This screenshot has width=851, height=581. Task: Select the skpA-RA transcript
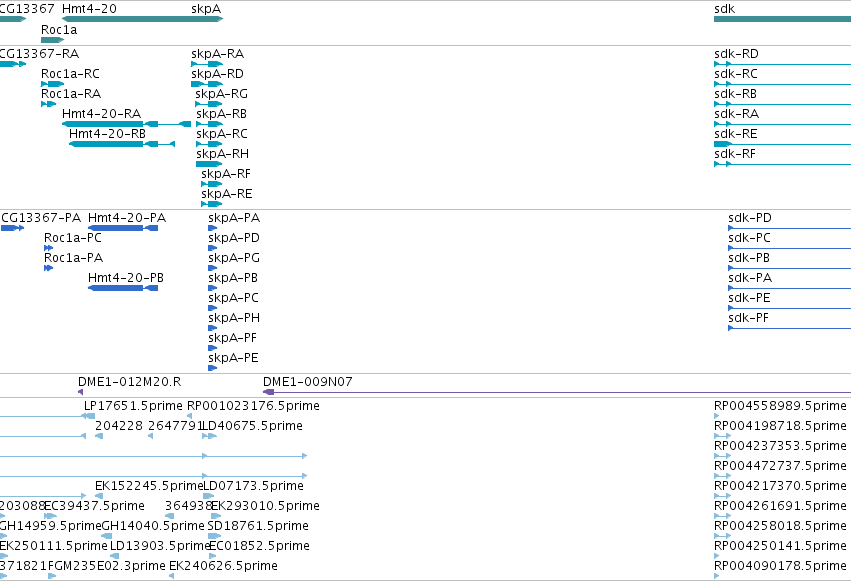(x=218, y=54)
